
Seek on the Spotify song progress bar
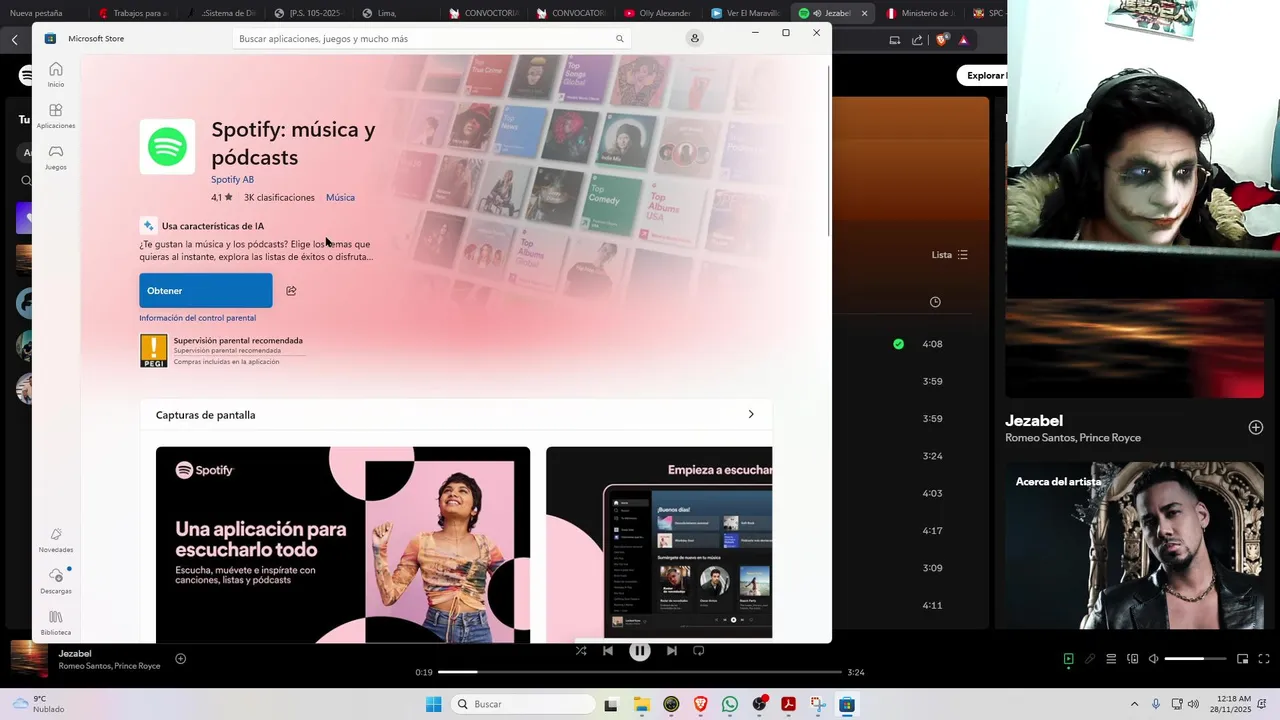coord(640,672)
